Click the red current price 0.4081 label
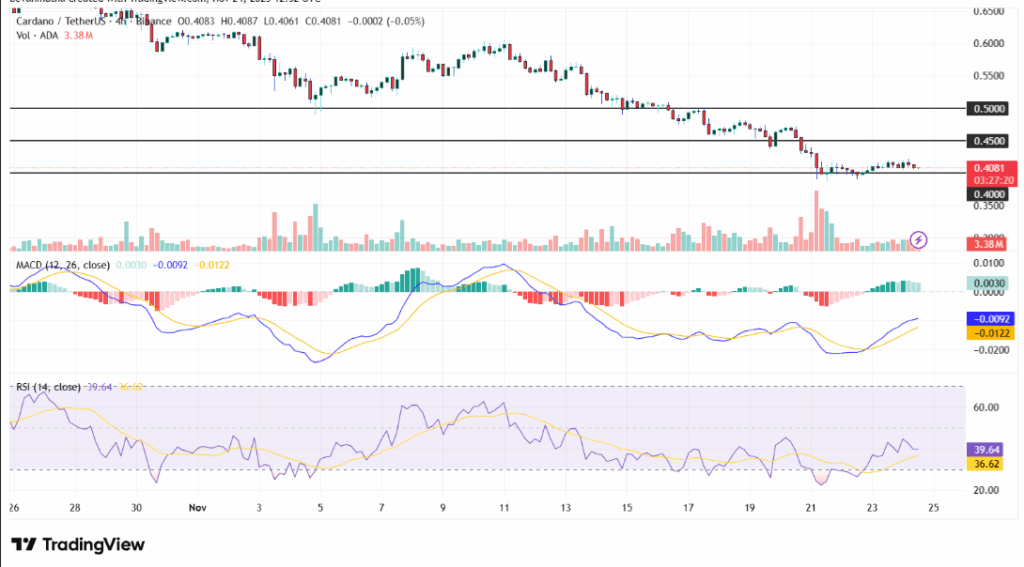The width and height of the screenshot is (1024, 567). (989, 168)
